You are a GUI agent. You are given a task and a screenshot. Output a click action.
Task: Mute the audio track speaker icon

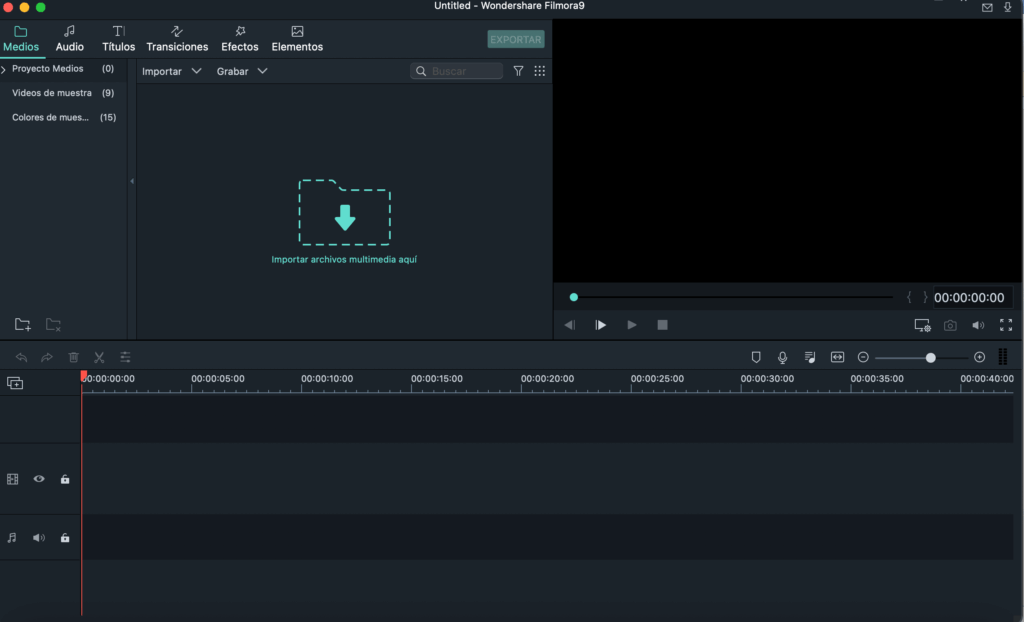tap(39, 538)
